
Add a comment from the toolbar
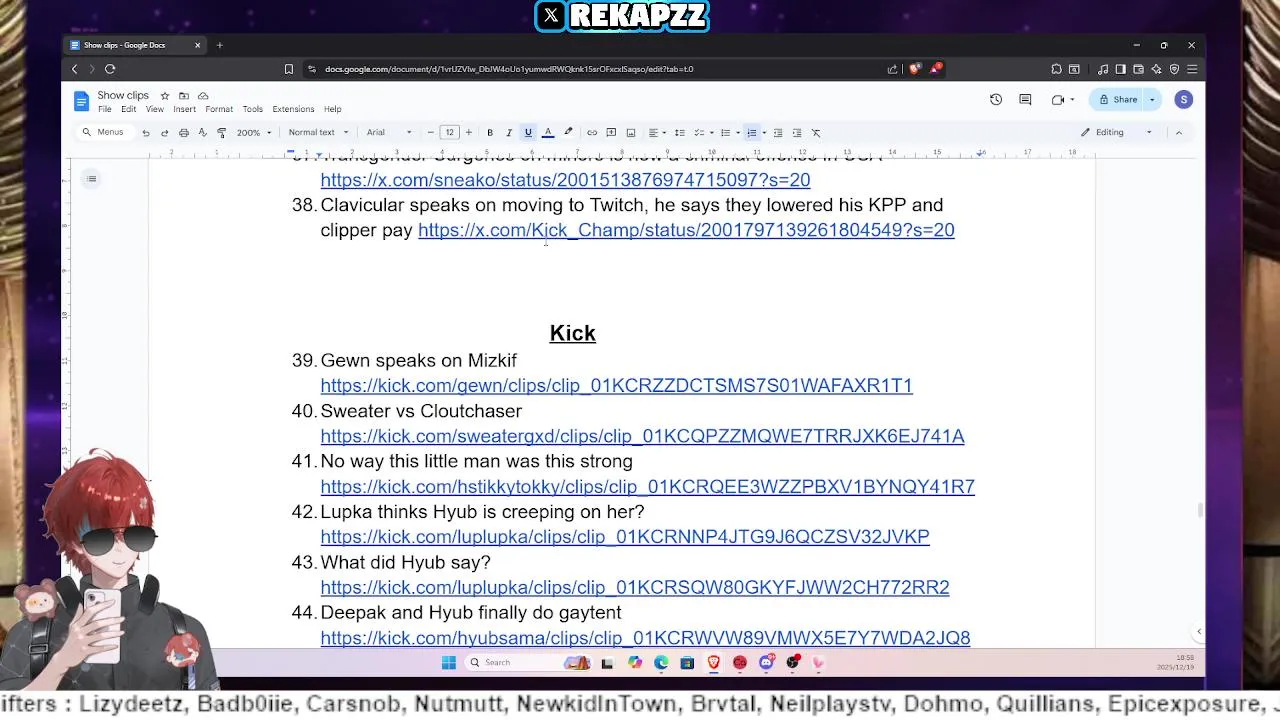coord(611,133)
